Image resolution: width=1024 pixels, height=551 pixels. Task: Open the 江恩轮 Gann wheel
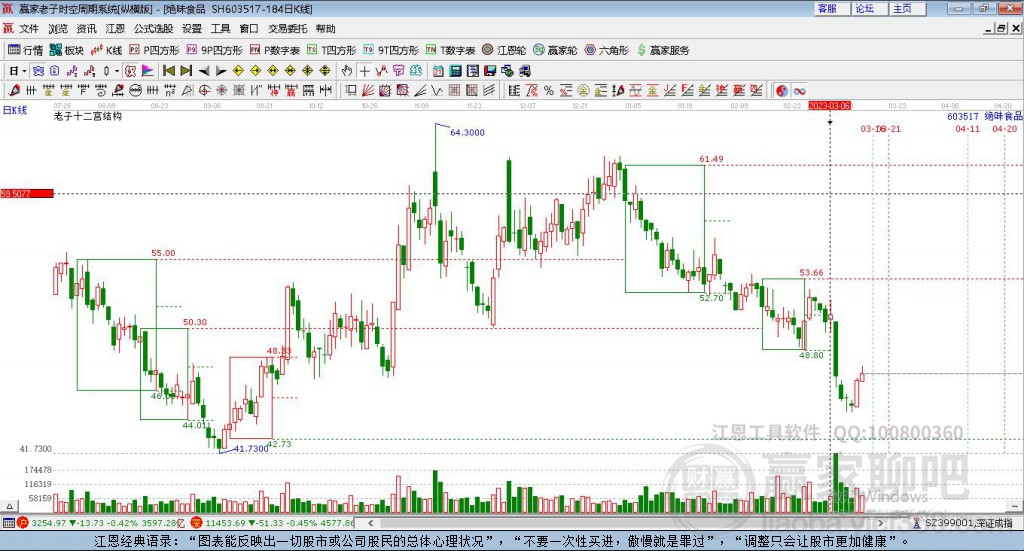pyautogui.click(x=504, y=50)
